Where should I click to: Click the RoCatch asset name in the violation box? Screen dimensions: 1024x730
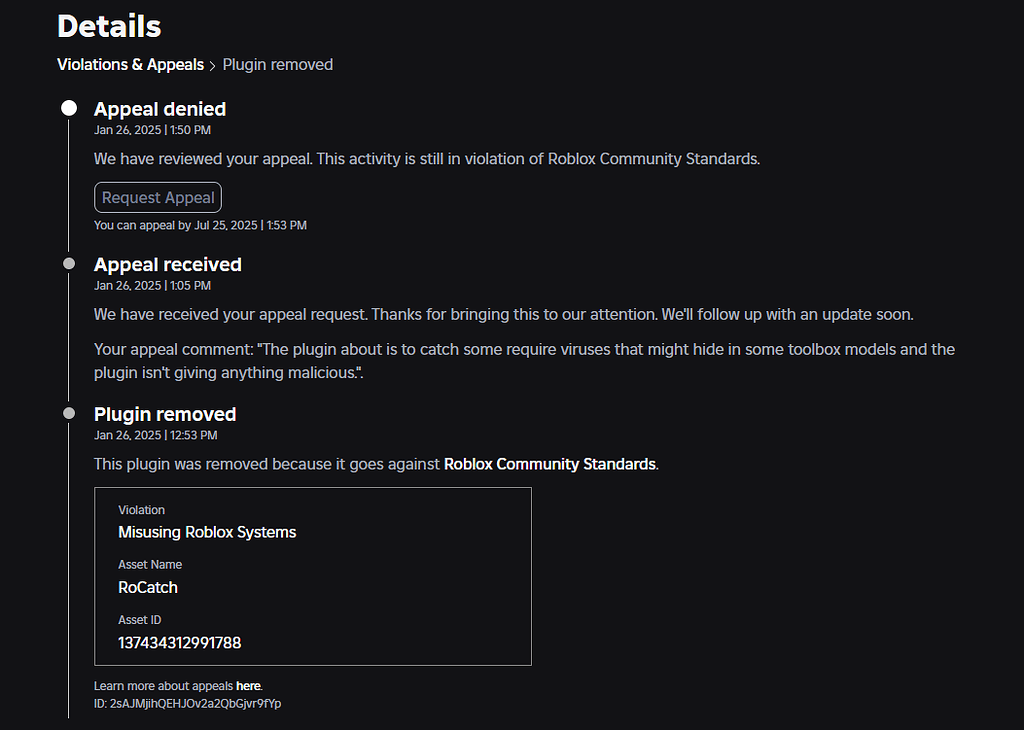(x=147, y=587)
